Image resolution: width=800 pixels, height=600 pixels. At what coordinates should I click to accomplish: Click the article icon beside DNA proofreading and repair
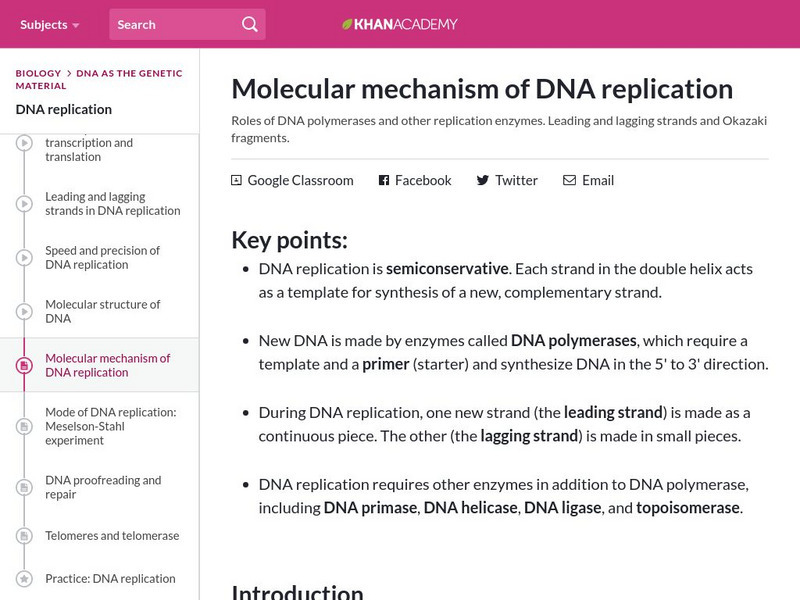point(25,487)
